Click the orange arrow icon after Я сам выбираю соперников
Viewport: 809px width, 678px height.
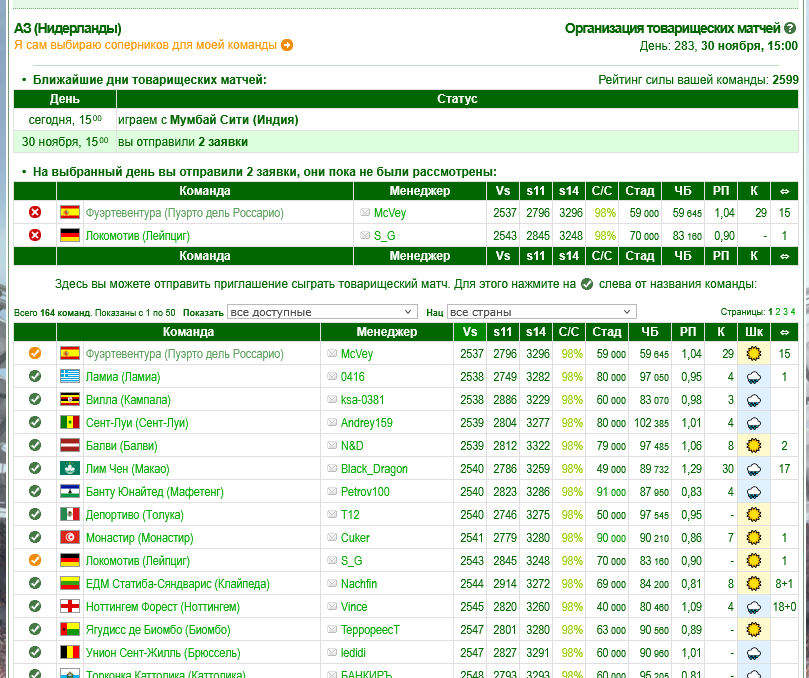tap(287, 45)
